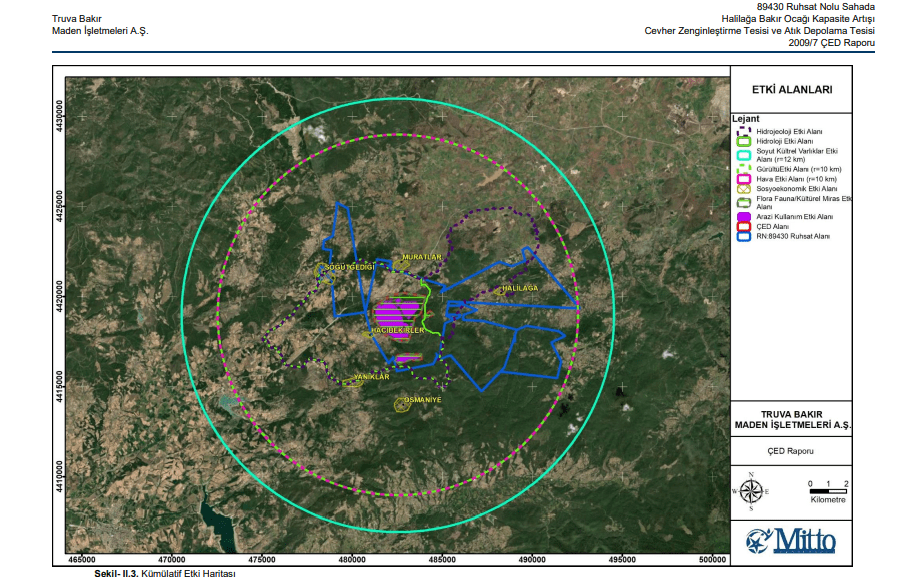Click the north arrow compass rose
This screenshot has width=902, height=577.
(751, 489)
